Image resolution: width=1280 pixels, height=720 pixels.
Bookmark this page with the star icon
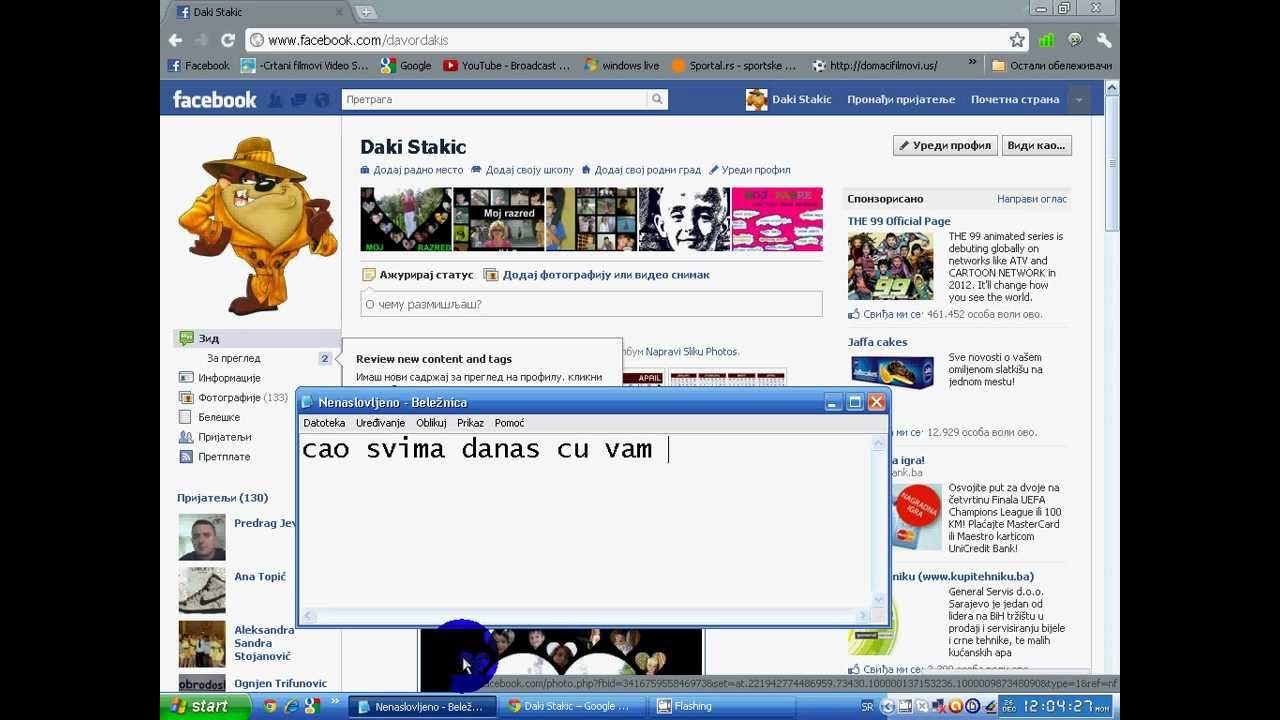click(x=1017, y=40)
